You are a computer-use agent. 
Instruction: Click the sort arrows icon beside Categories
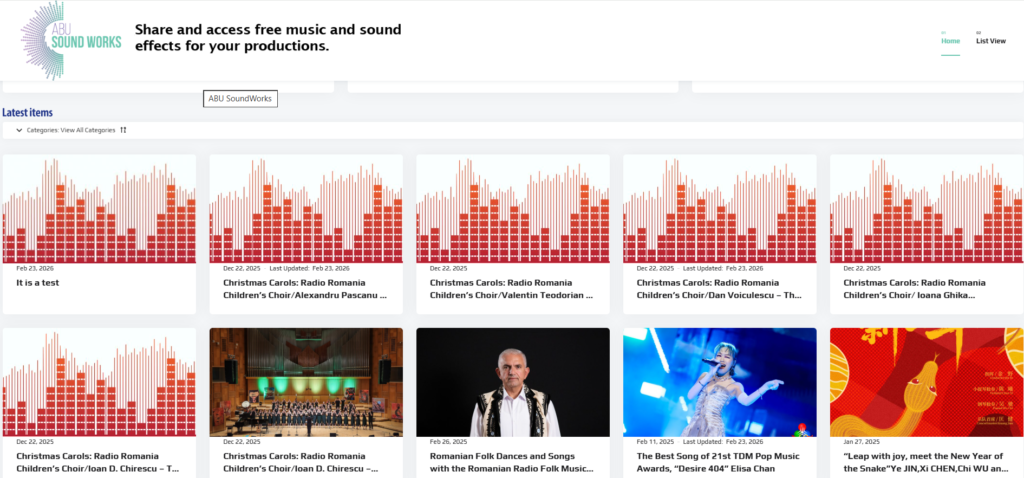(x=123, y=130)
